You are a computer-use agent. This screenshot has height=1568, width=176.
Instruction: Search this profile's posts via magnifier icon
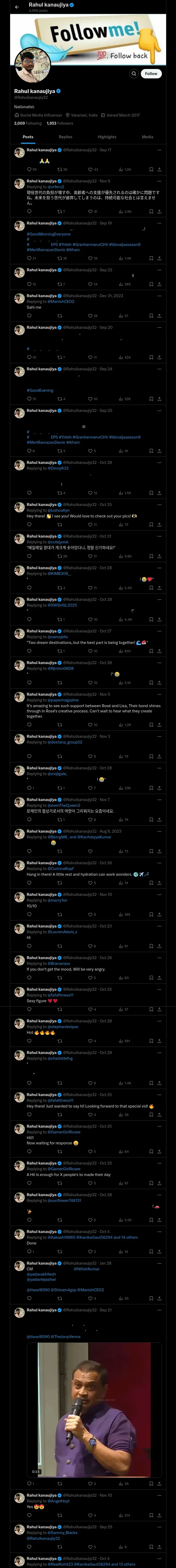133,74
